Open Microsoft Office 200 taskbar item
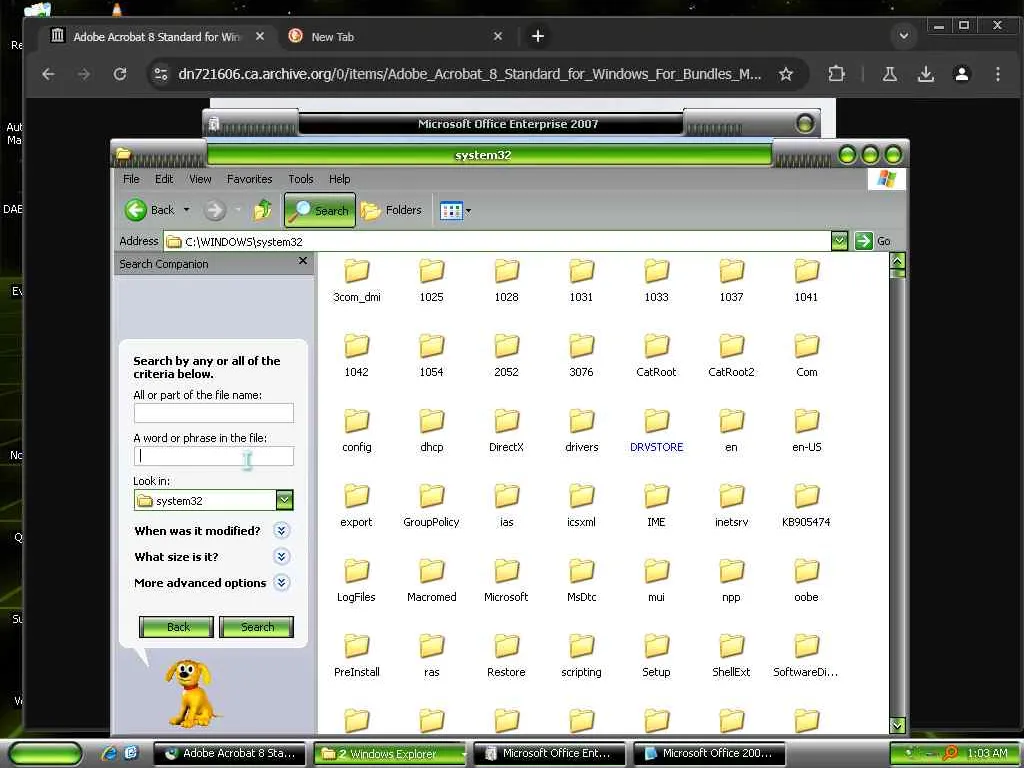Image resolution: width=1024 pixels, height=768 pixels. point(709,754)
